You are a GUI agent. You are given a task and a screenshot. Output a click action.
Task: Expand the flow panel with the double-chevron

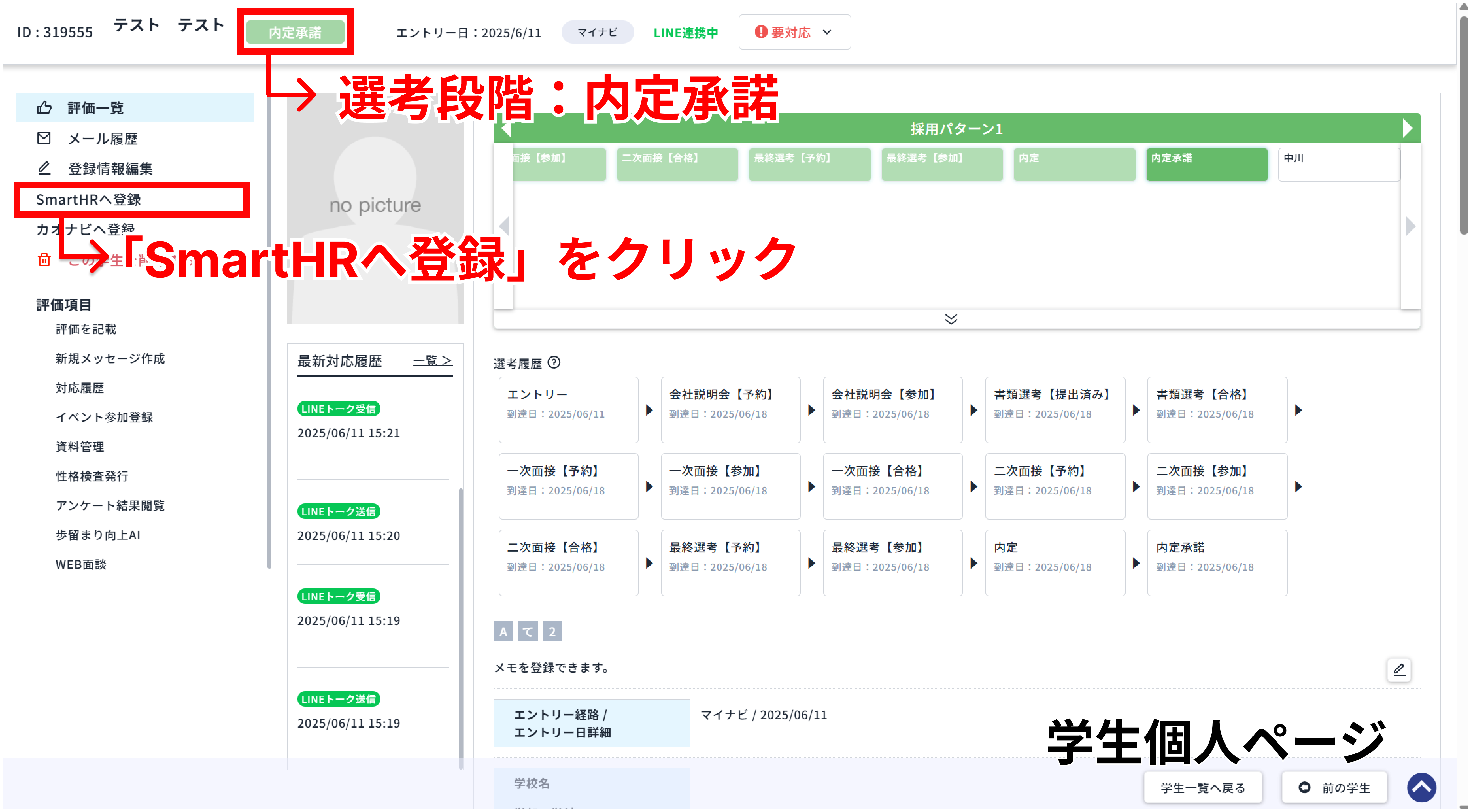[x=950, y=319]
